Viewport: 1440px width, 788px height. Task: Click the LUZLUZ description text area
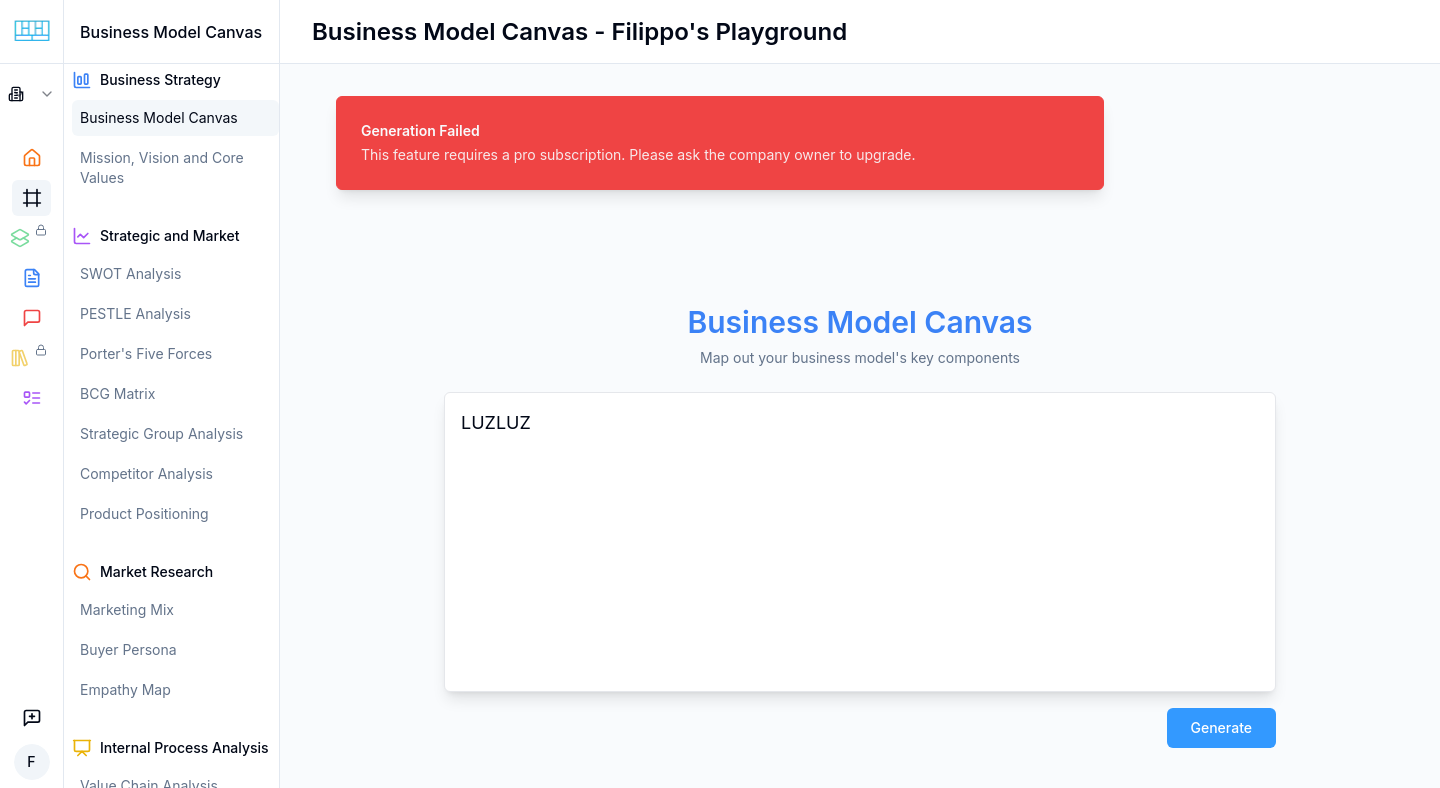pyautogui.click(x=859, y=541)
